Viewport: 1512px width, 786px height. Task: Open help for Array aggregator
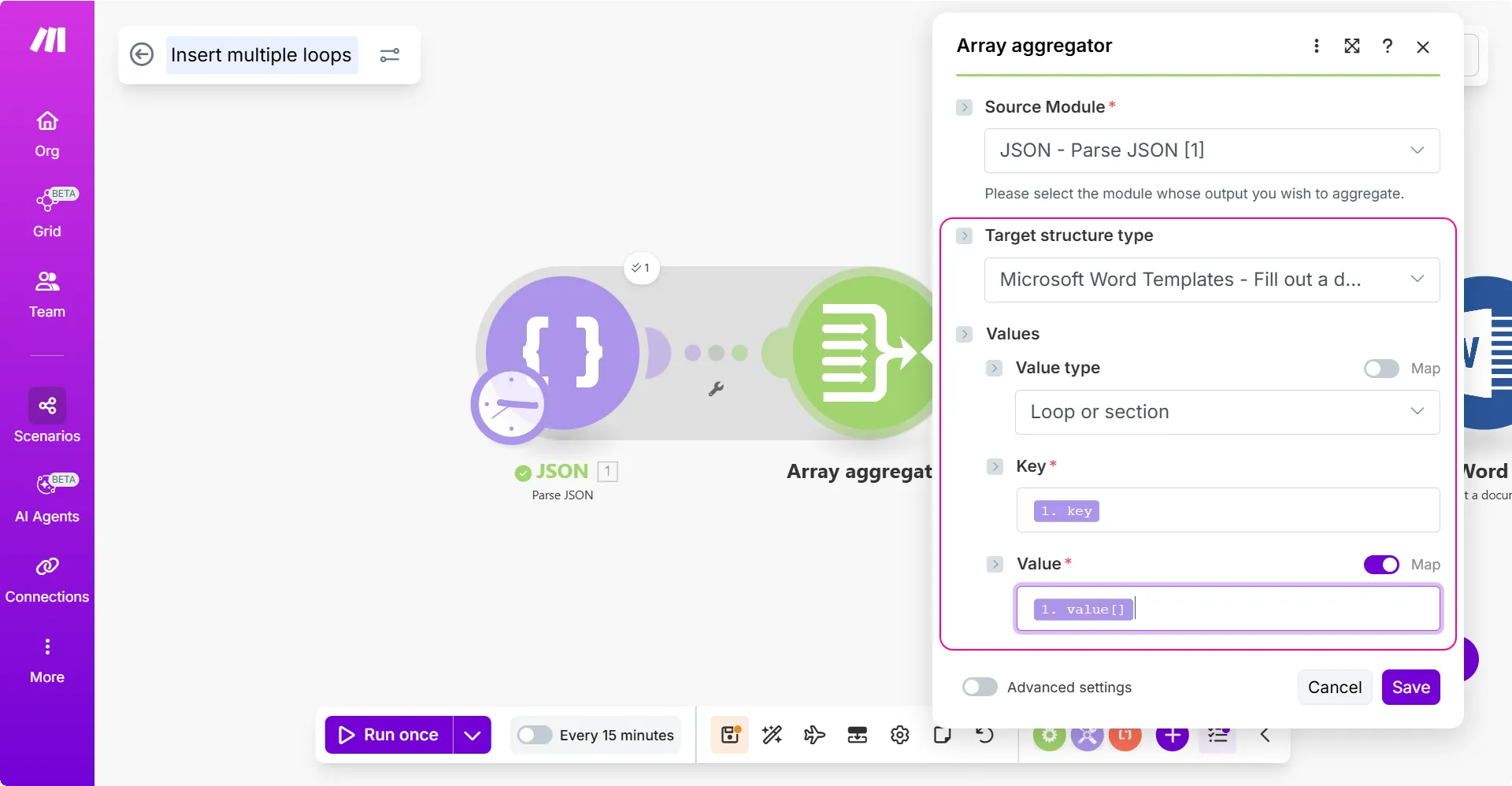point(1388,46)
